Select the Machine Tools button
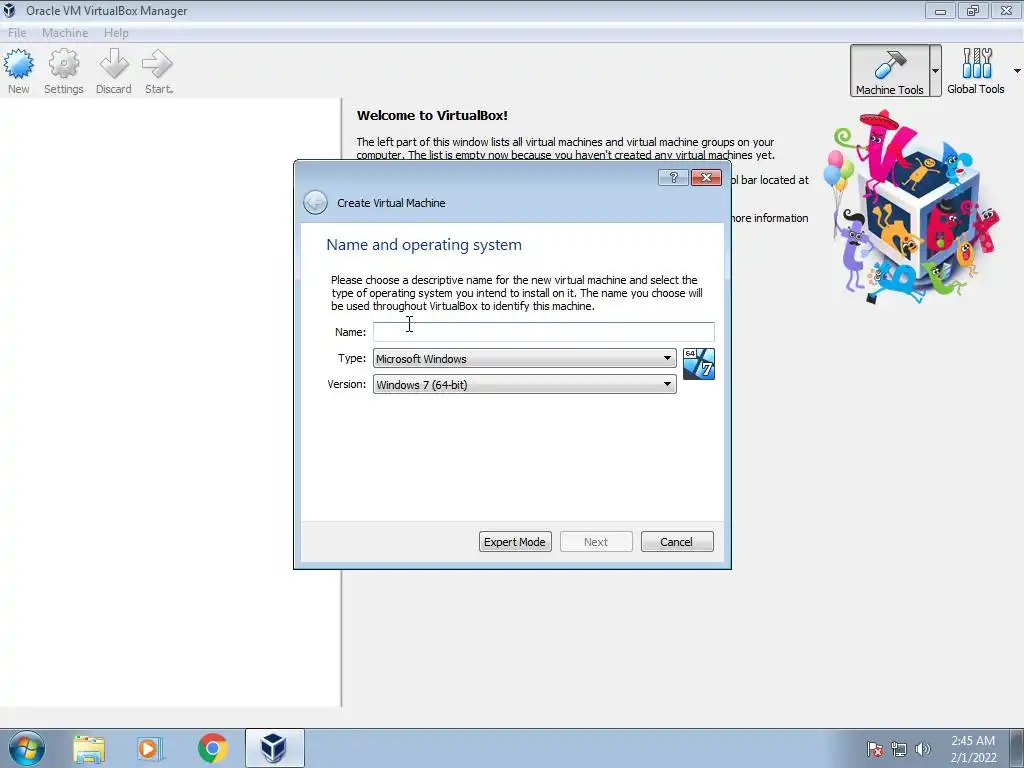1024x768 pixels. coord(889,71)
